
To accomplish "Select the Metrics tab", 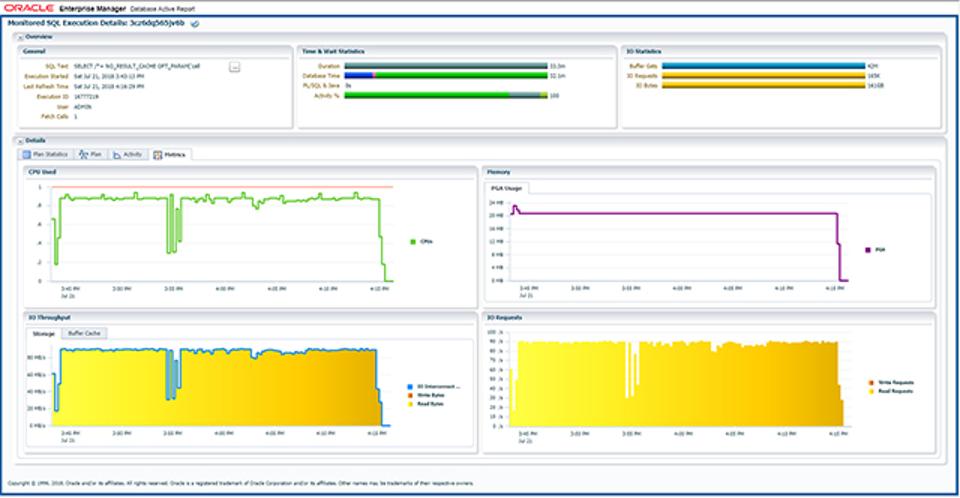I will [x=170, y=155].
